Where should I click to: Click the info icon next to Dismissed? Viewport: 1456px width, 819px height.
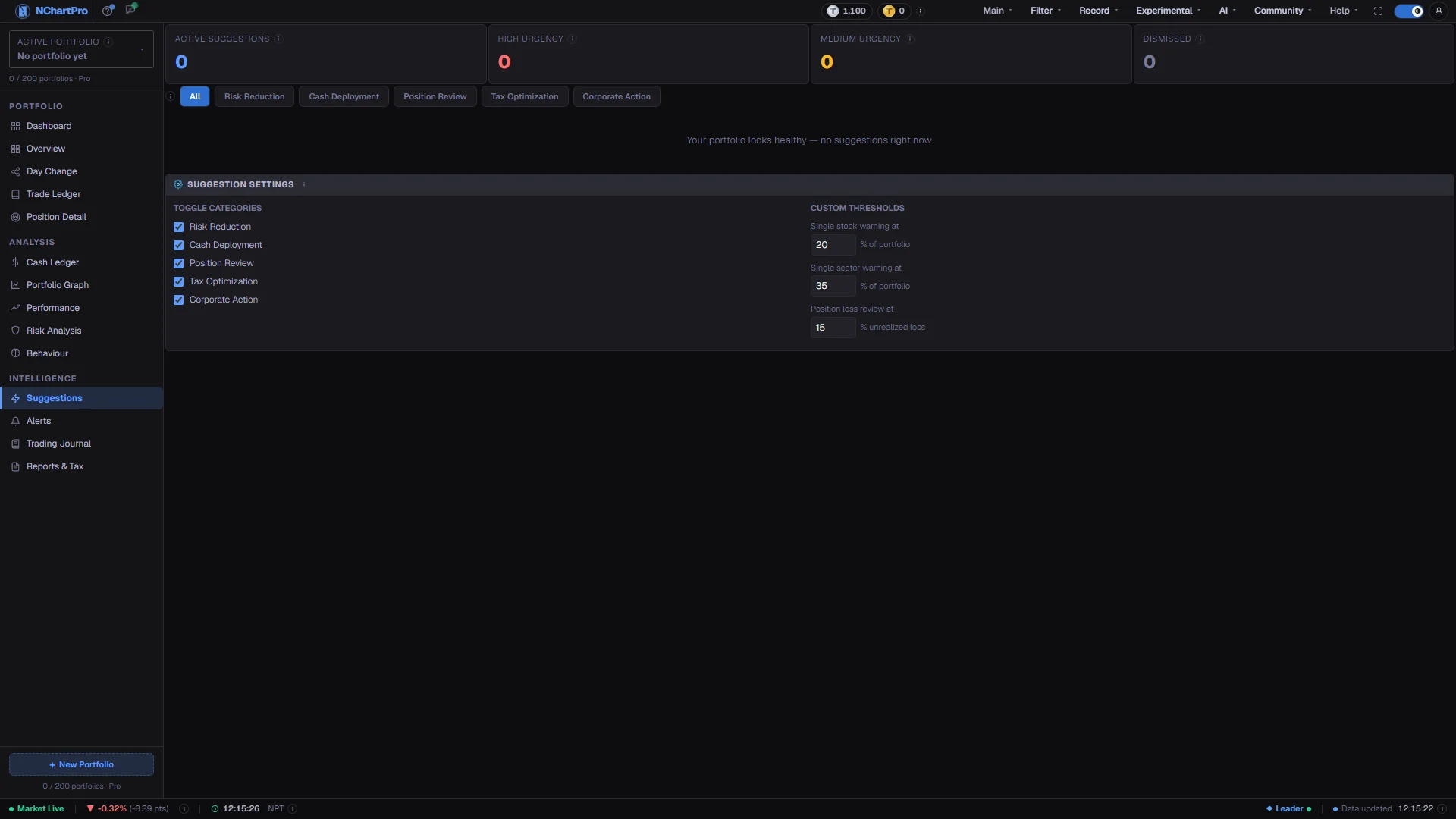(1200, 39)
